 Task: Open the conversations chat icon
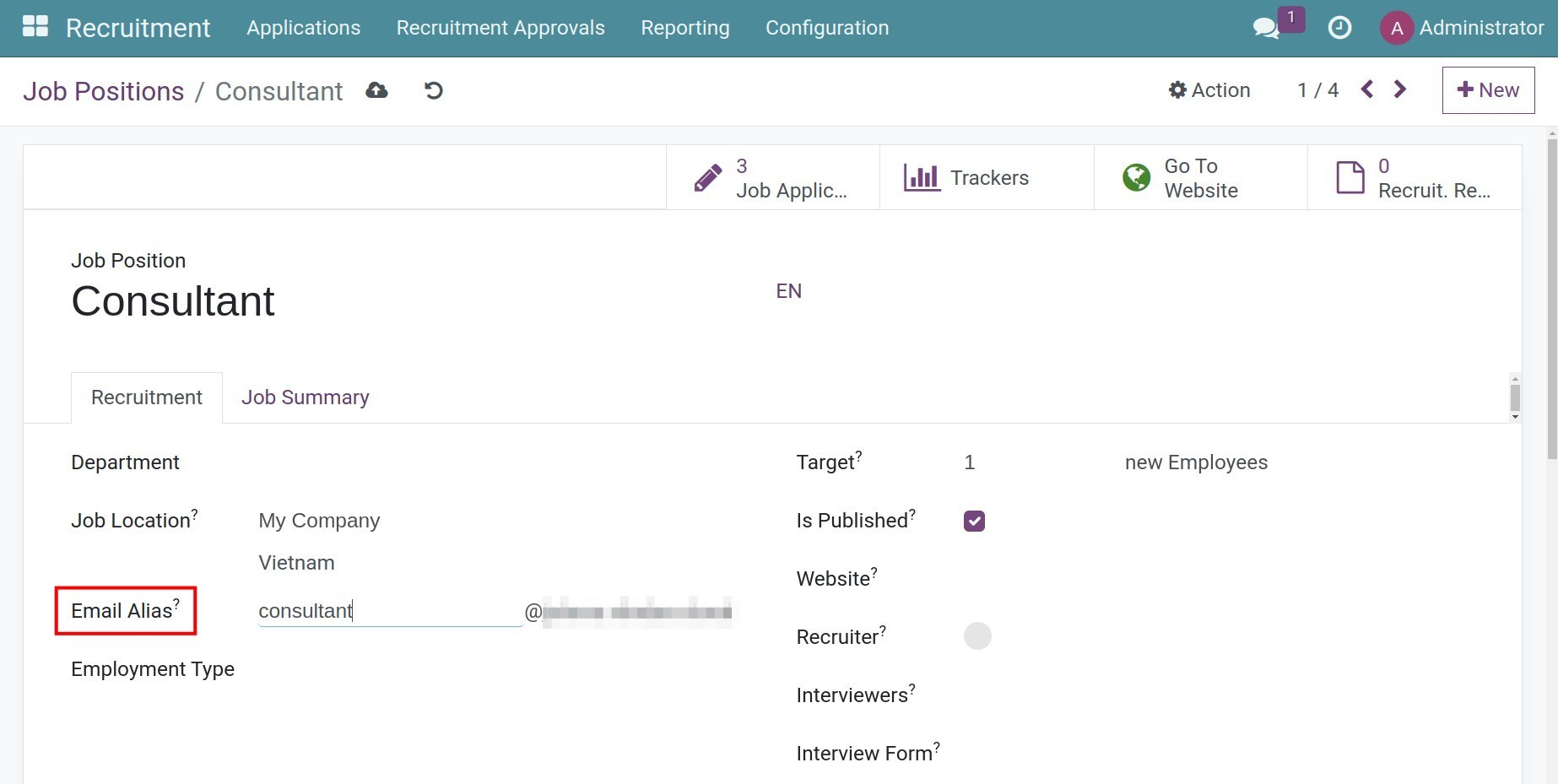[1265, 28]
